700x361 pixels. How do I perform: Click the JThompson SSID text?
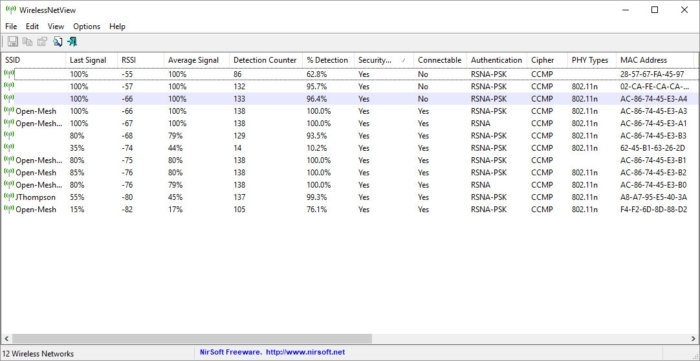[36, 197]
